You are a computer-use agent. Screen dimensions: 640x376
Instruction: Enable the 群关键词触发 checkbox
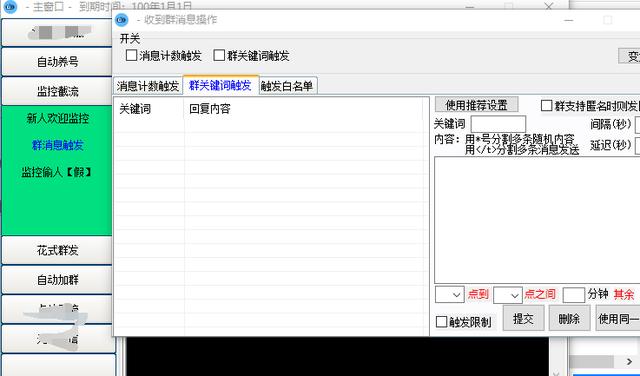[219, 55]
